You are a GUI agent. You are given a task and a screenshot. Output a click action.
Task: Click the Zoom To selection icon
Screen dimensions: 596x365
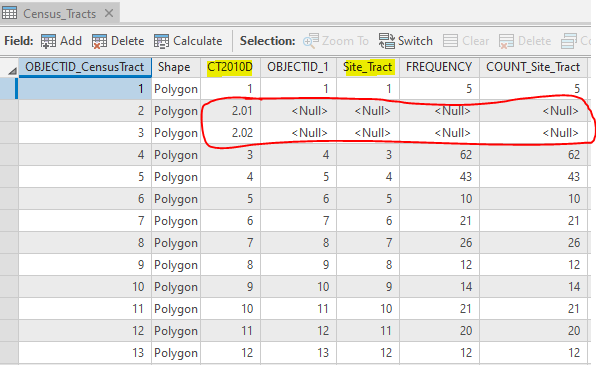pos(311,41)
